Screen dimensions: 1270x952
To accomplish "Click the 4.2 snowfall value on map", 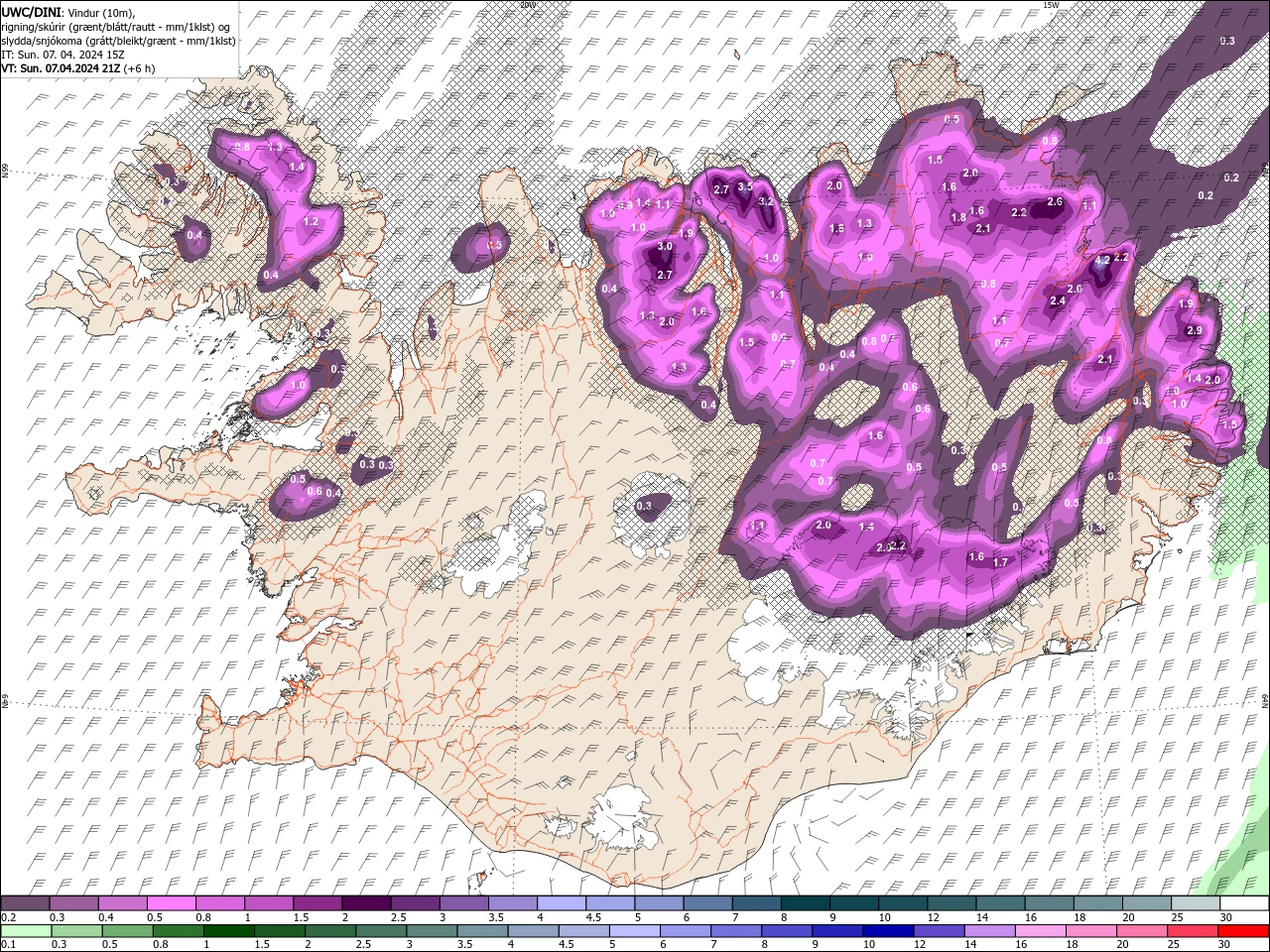I will (x=1102, y=260).
